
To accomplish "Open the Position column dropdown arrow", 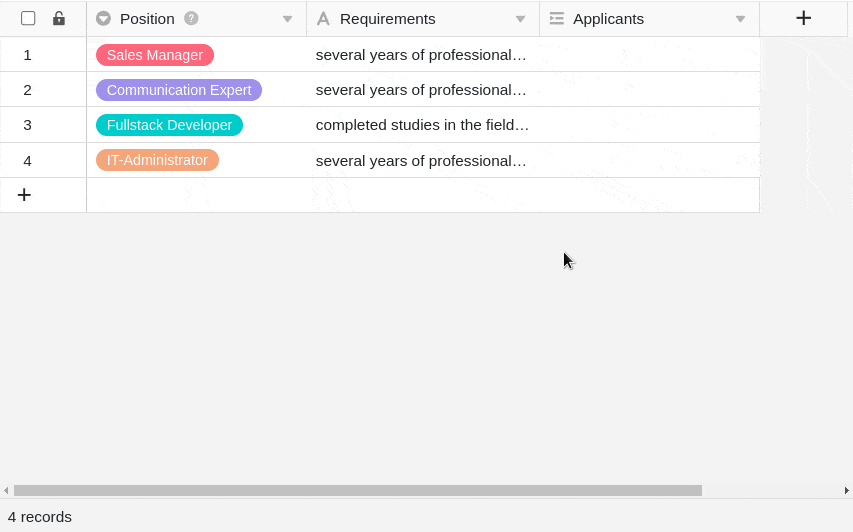I will [287, 19].
